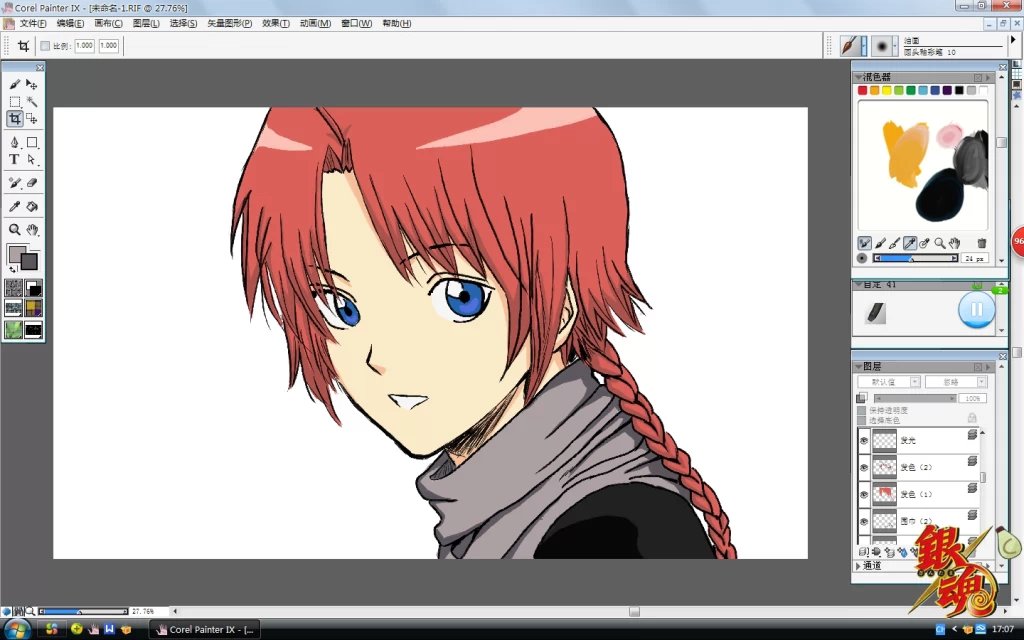Screen dimensions: 1024x640
Task: Click the layer opacity slider
Action: coord(915,398)
